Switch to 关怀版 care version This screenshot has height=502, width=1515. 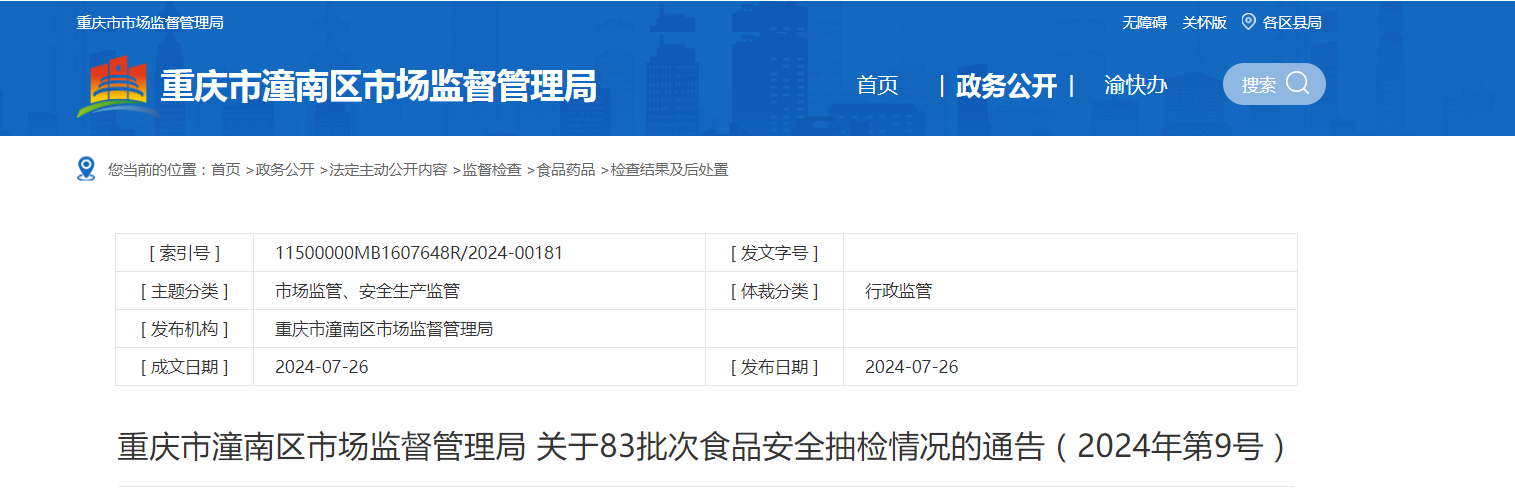click(1204, 22)
